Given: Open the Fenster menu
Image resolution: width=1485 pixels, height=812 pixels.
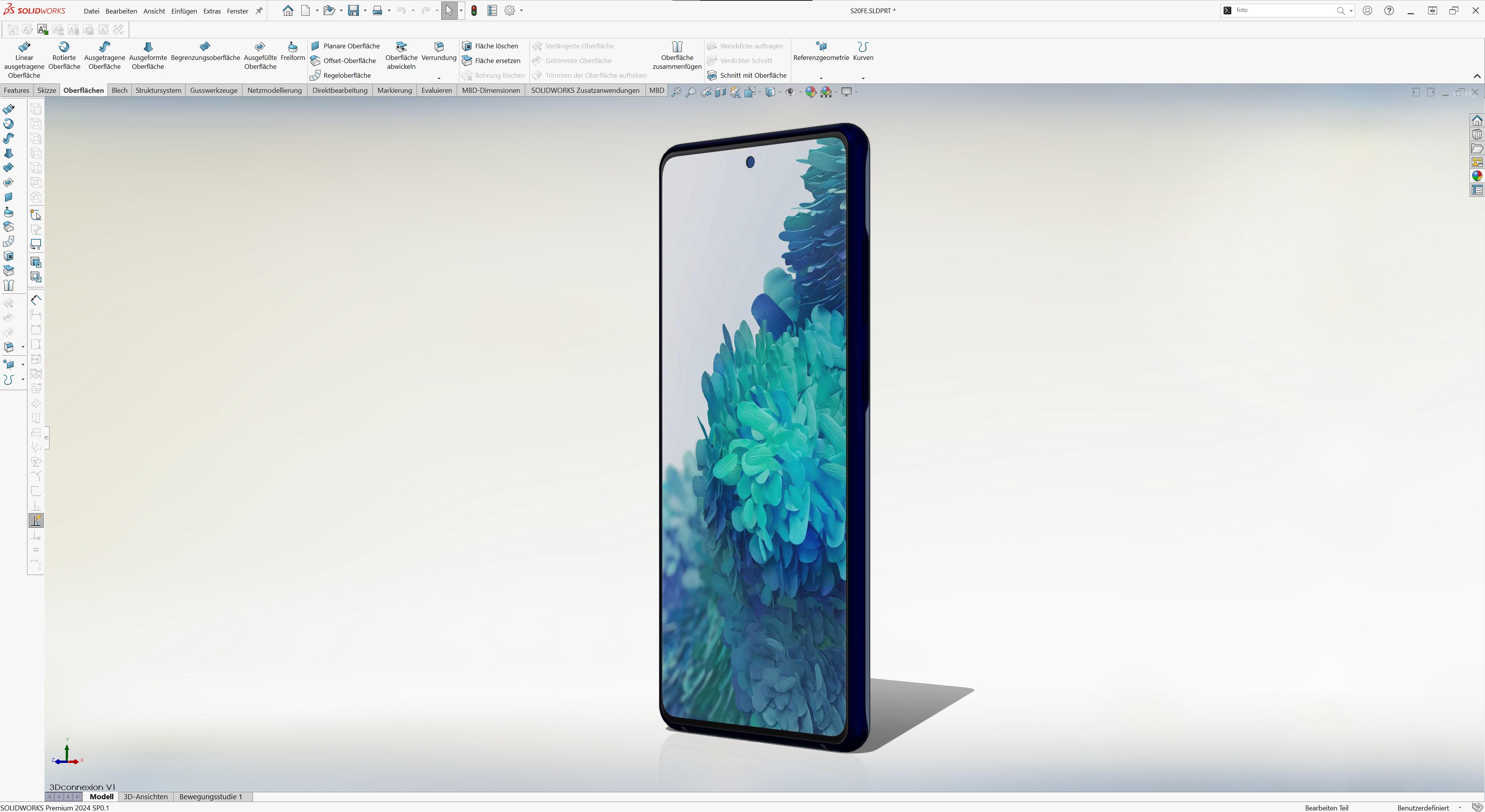Looking at the screenshot, I should (x=237, y=11).
